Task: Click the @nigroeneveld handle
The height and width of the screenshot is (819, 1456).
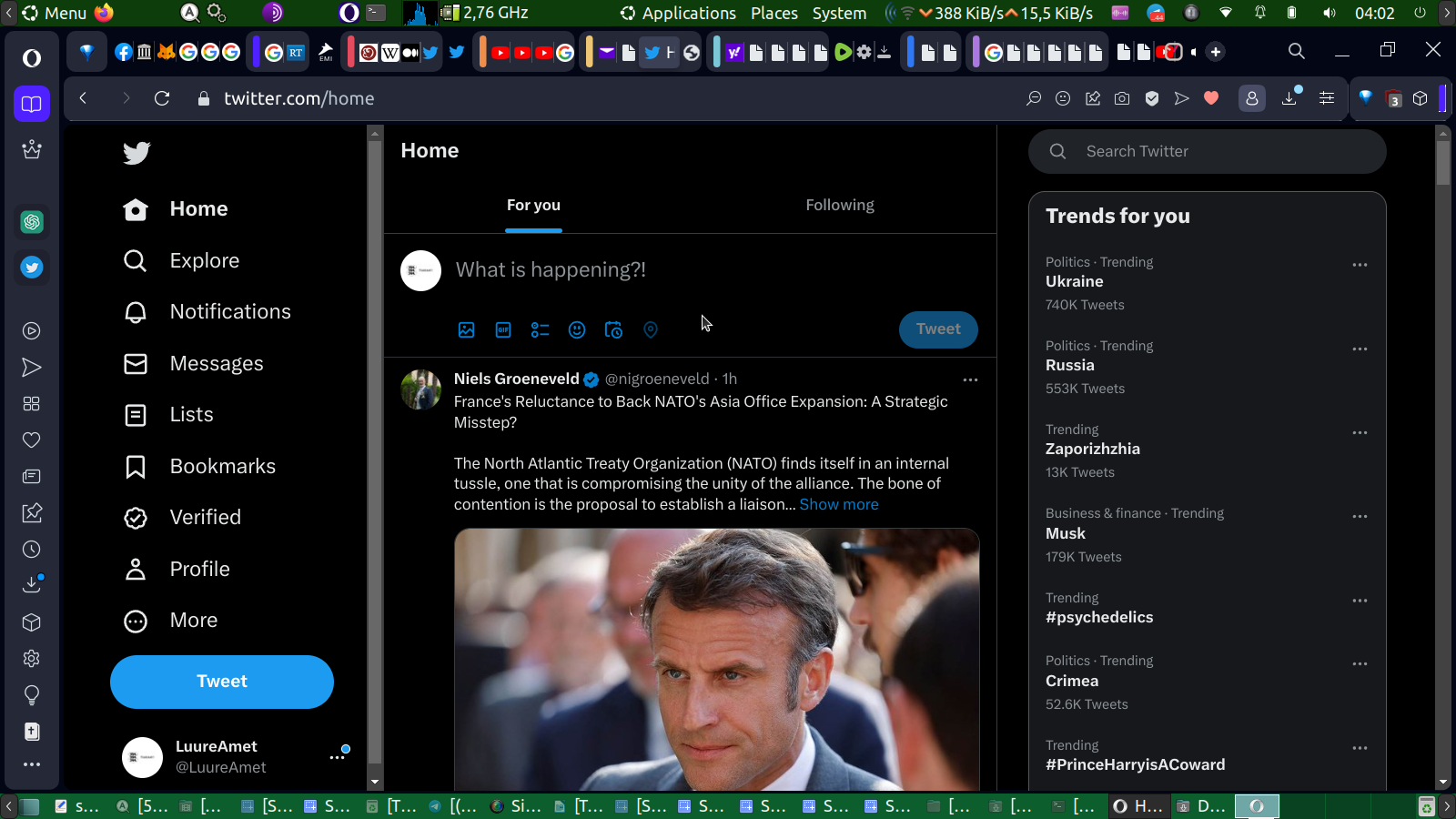Action: tap(657, 379)
